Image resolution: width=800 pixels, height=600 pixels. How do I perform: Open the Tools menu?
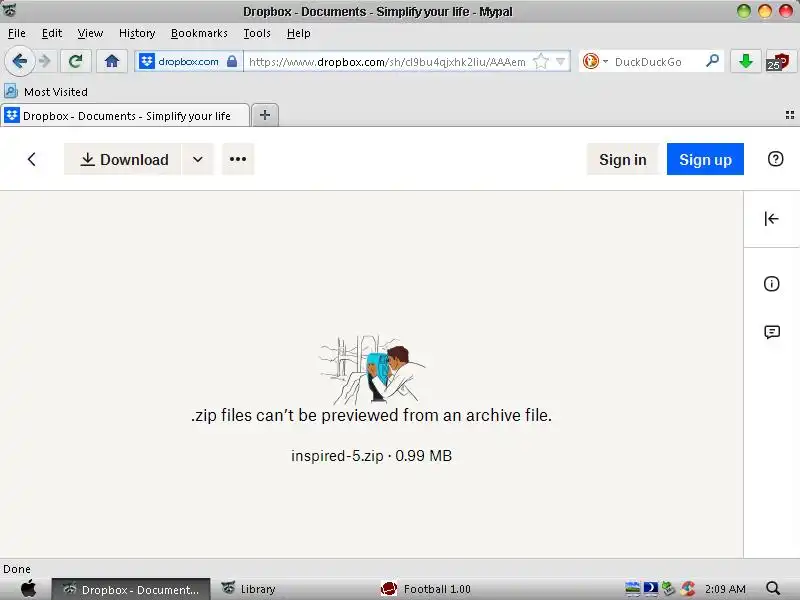[x=257, y=33]
